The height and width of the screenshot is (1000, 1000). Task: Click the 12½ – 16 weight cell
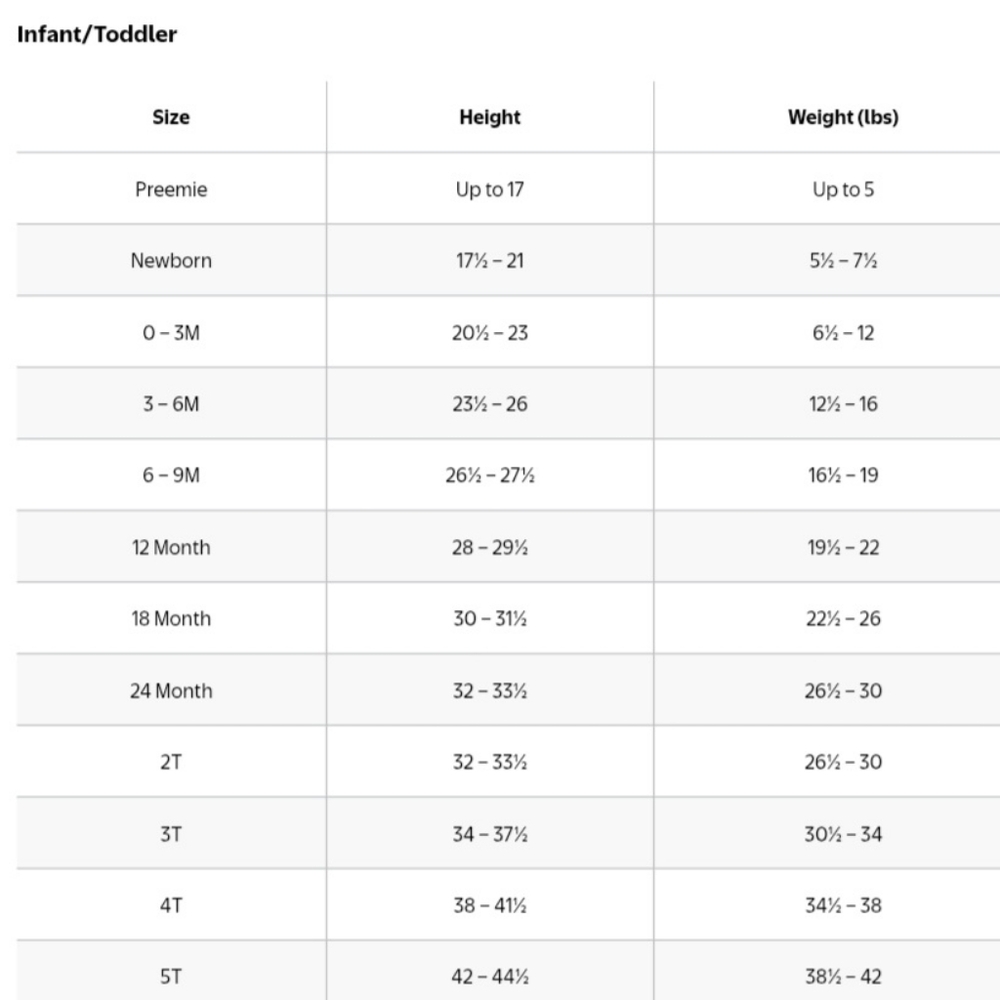843,404
